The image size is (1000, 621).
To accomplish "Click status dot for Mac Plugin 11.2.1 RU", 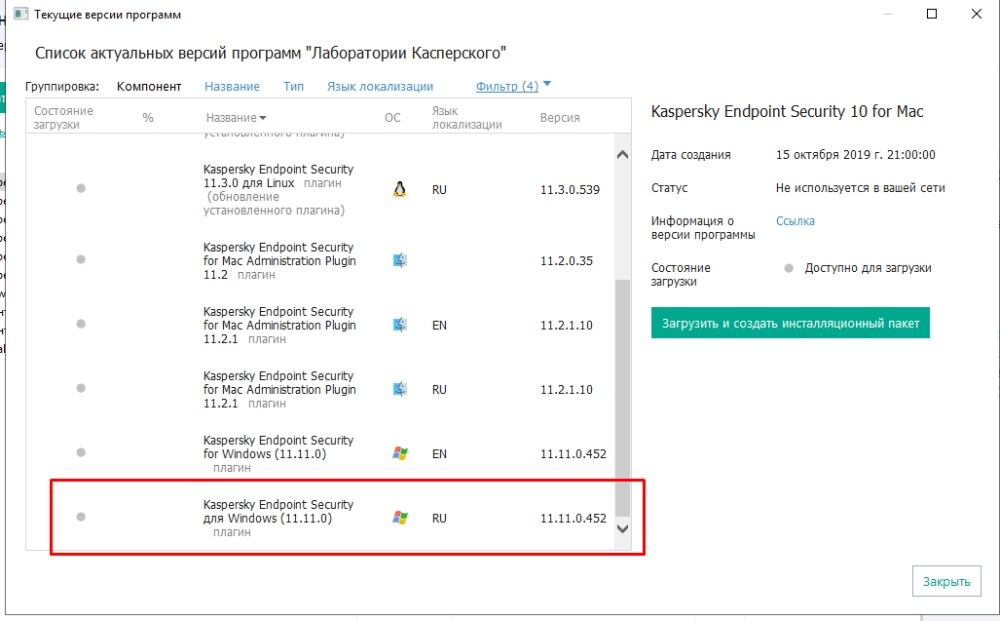I will 81,388.
